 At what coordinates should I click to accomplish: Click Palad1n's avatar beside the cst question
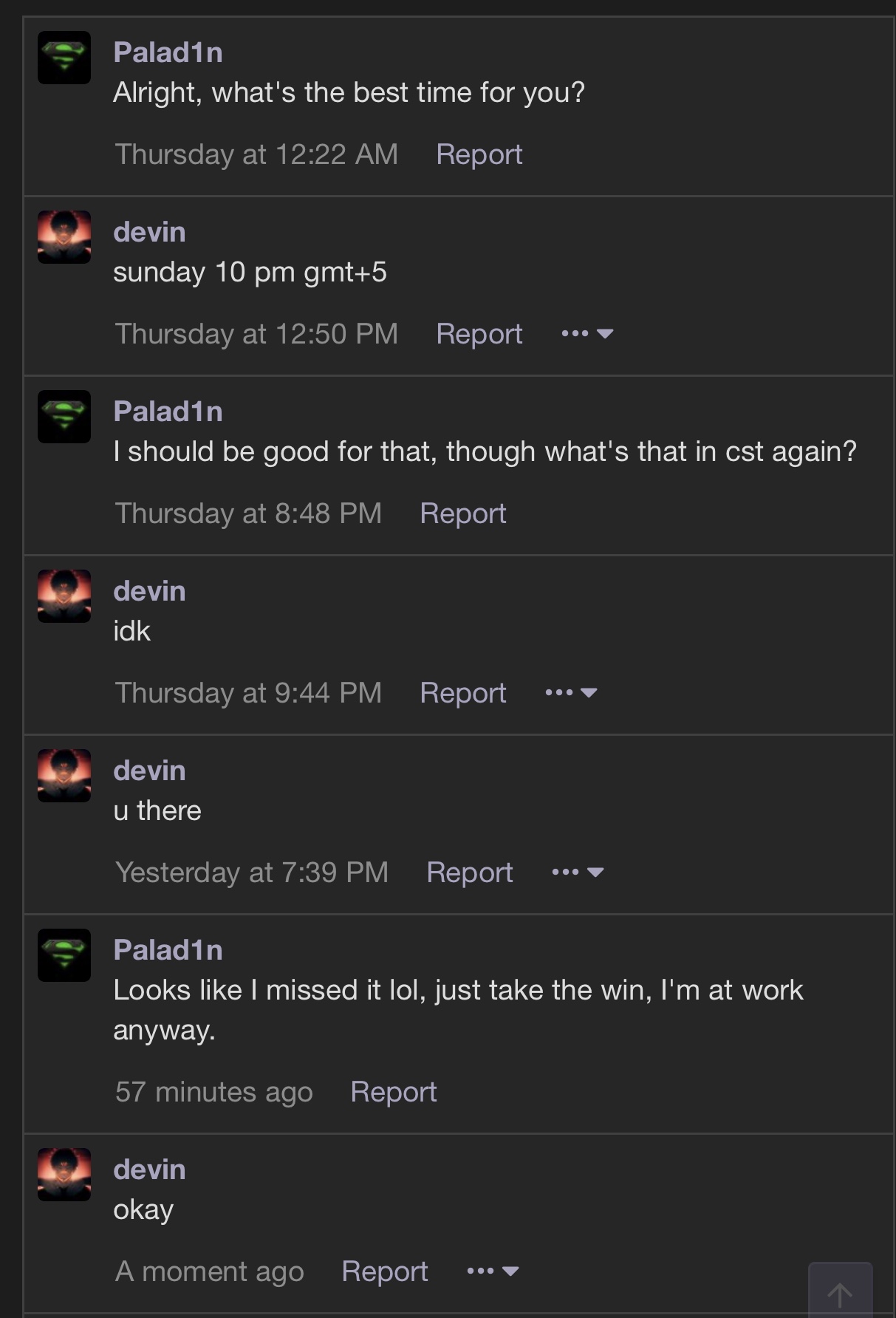point(64,417)
